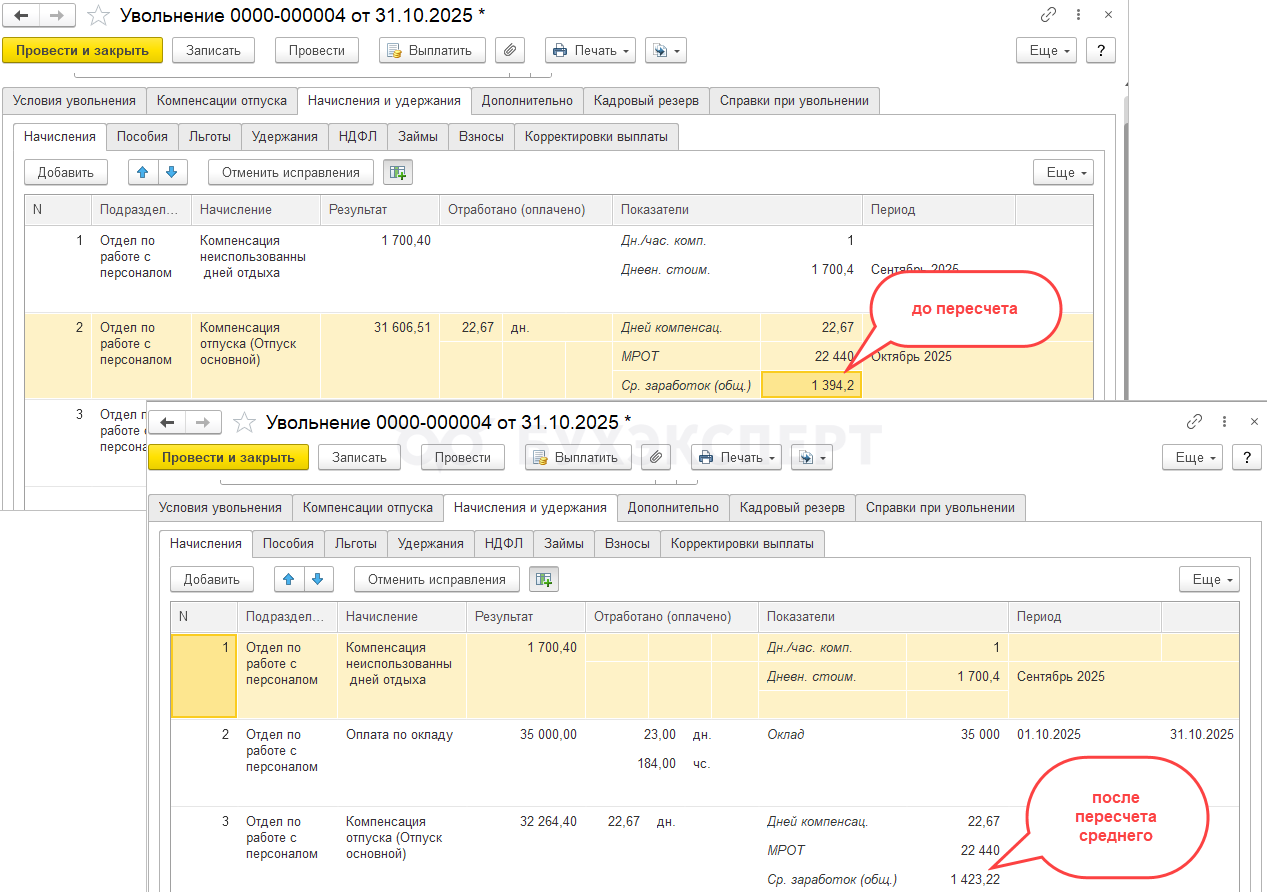Viewport: 1267px width, 892px height.
Task: Click the back navigation arrow in front window
Action: coord(168,423)
